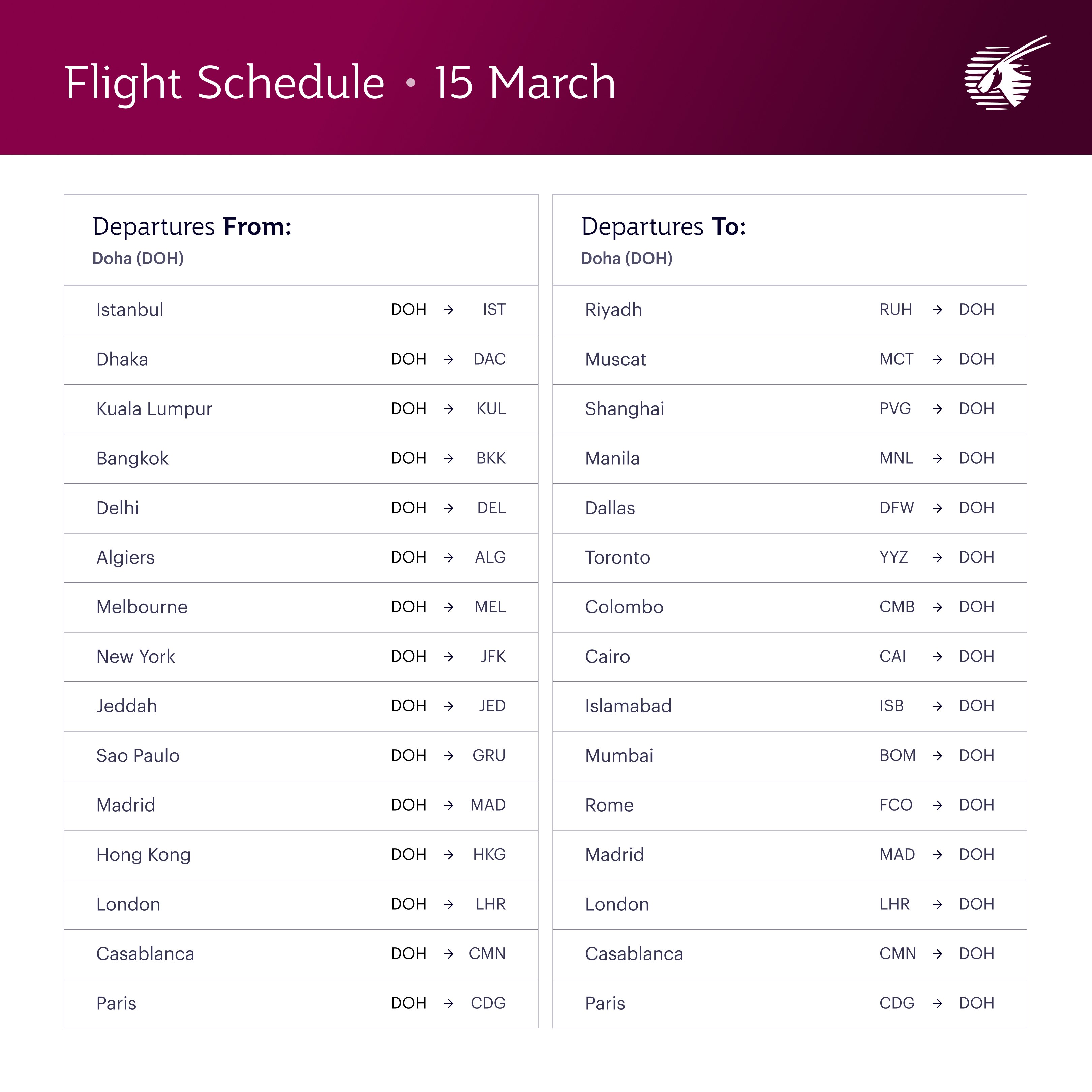
Task: Select the Kuala Lumpur destination name
Action: (154, 408)
